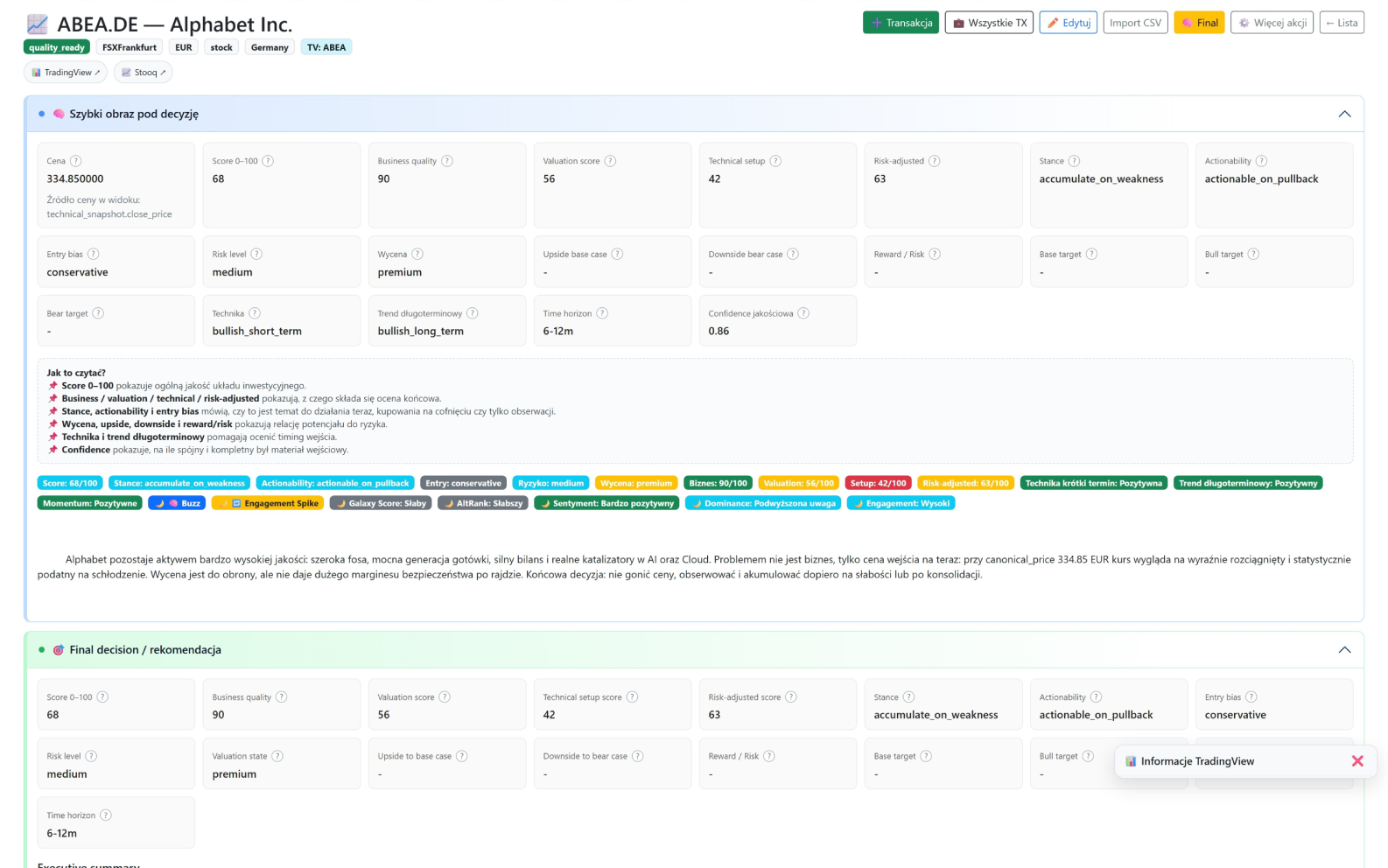1388x868 pixels.
Task: Close the Informacje TradingView popup
Action: 1357,761
